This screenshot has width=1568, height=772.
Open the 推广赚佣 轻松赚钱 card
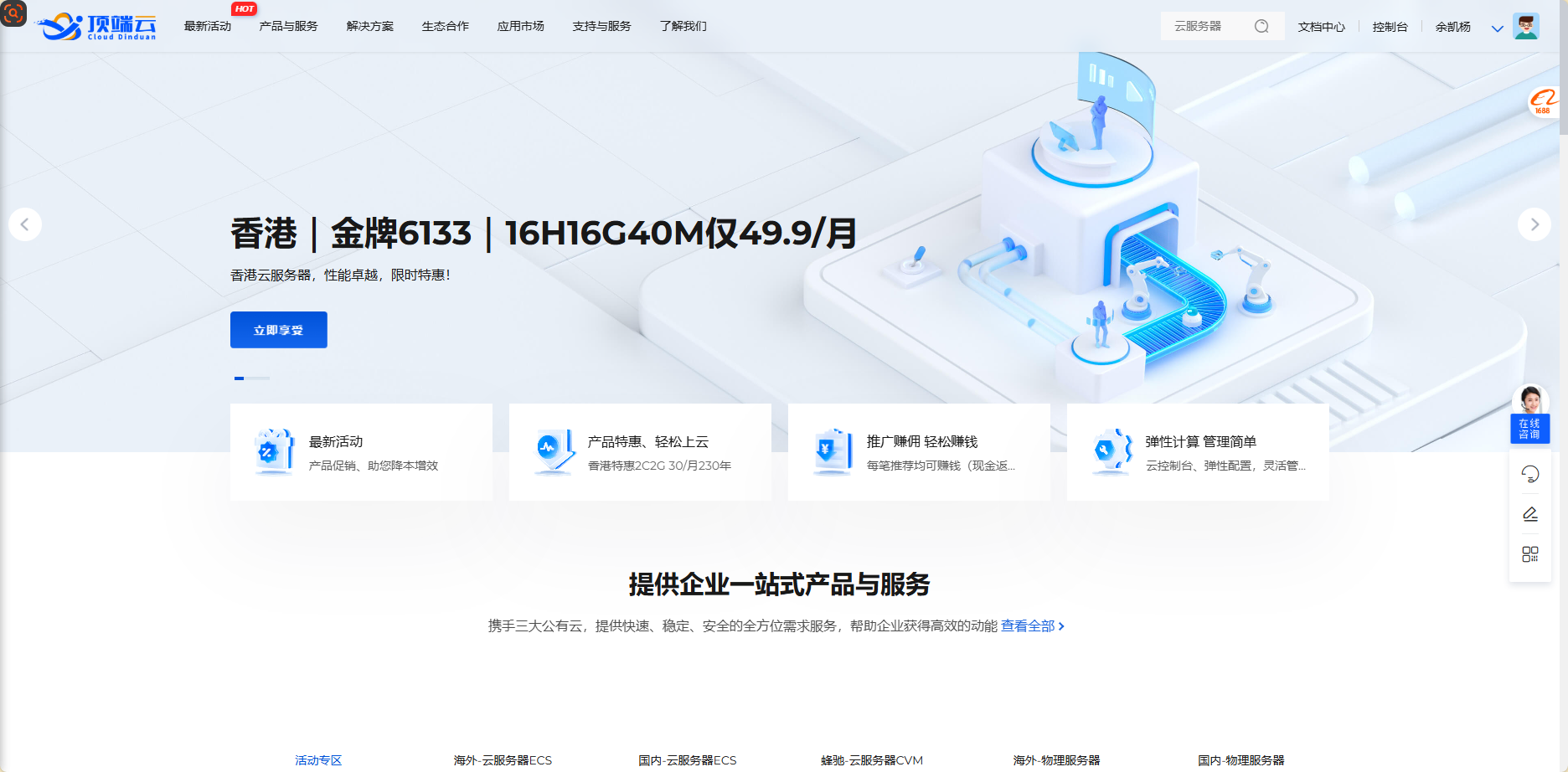(x=919, y=452)
